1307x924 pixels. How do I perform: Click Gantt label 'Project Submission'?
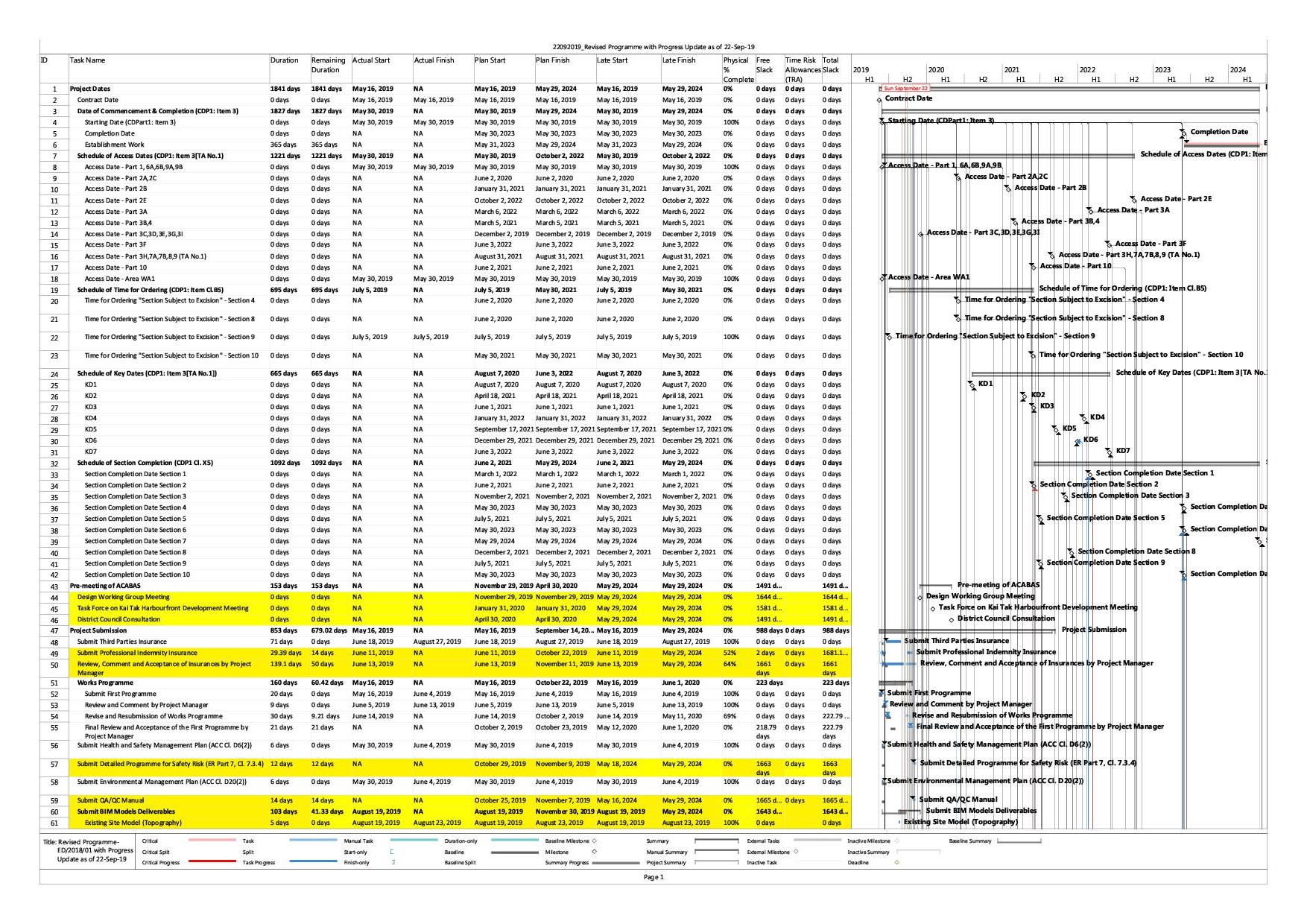tap(1094, 630)
